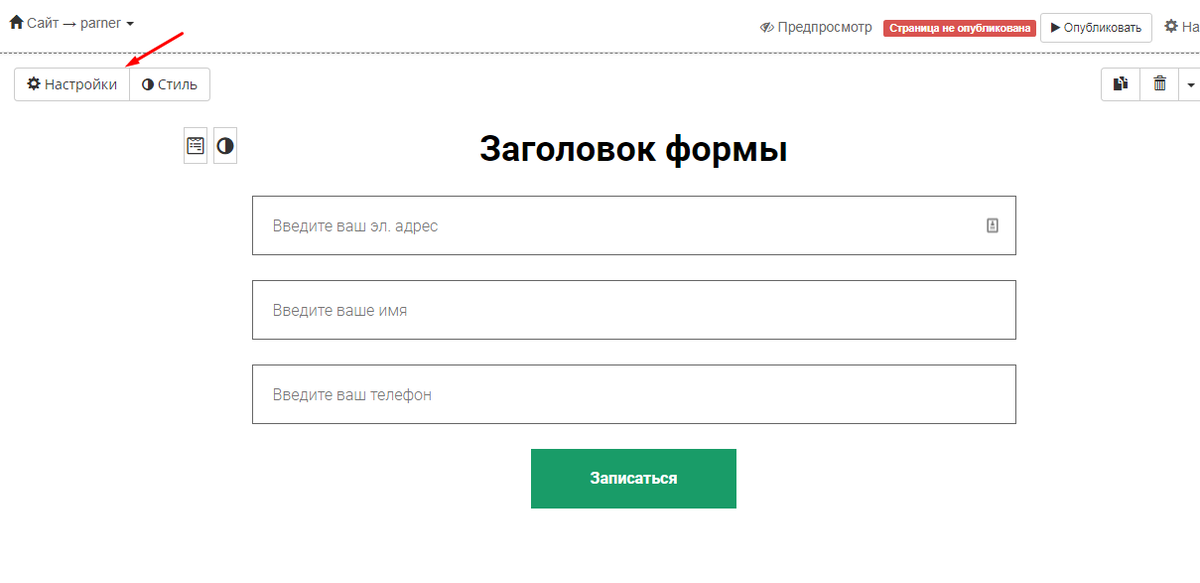Click the green Записаться button
This screenshot has height=583, width=1200.
[x=633, y=478]
